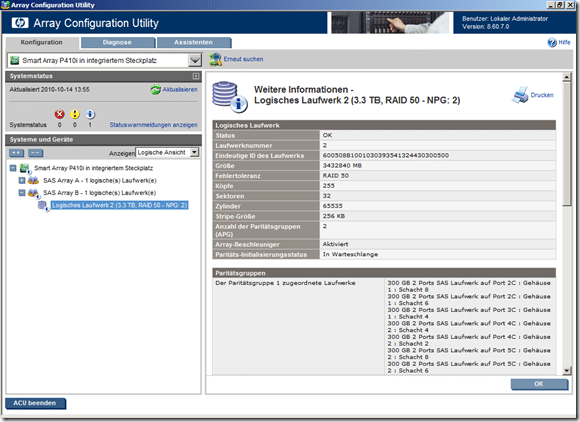Select SAS Array A - 1 logische(s) Laufwerk(e)
Image resolution: width=580 pixels, height=422 pixels.
coord(100,180)
